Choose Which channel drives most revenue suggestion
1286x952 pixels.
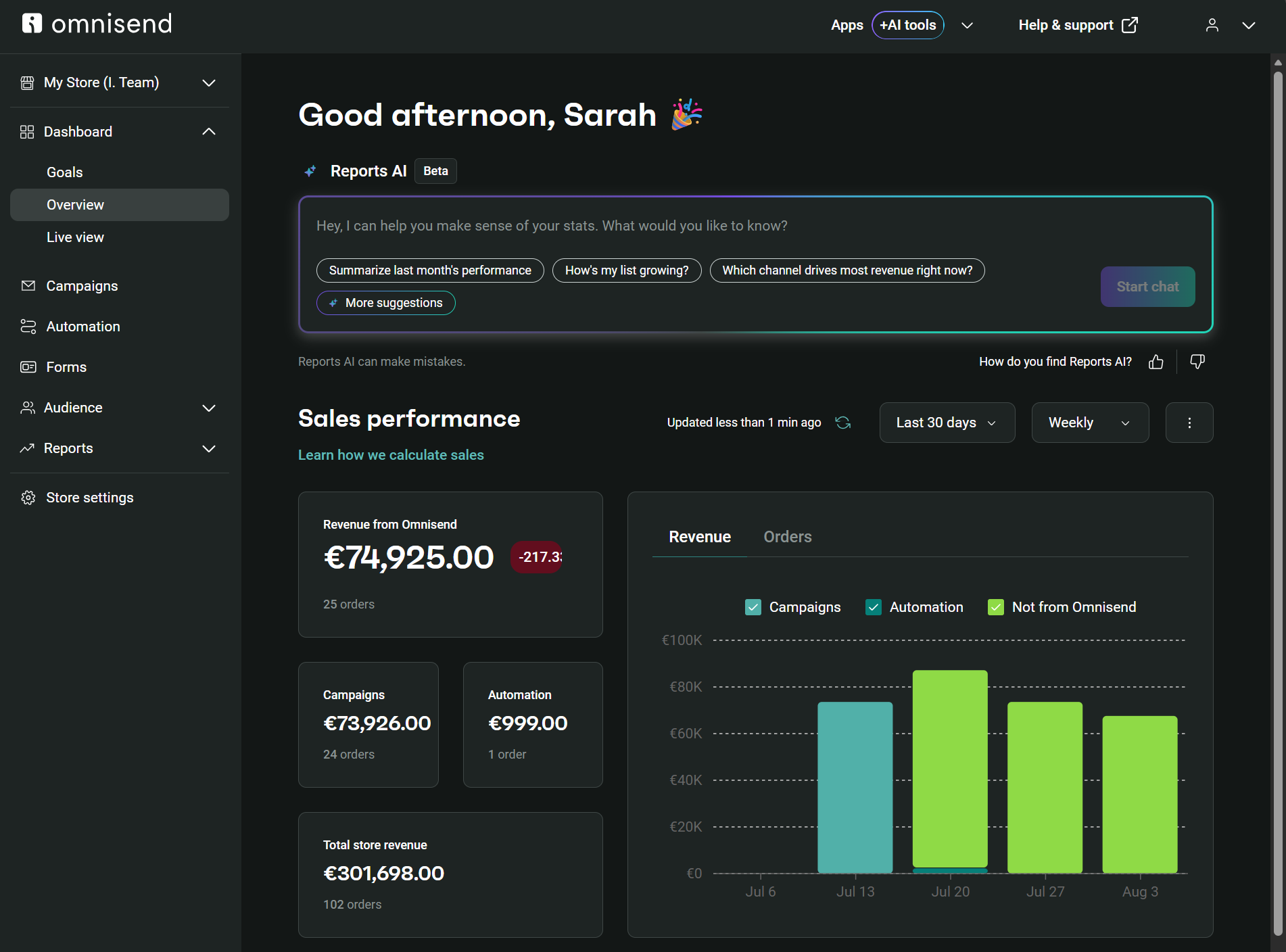click(847, 270)
